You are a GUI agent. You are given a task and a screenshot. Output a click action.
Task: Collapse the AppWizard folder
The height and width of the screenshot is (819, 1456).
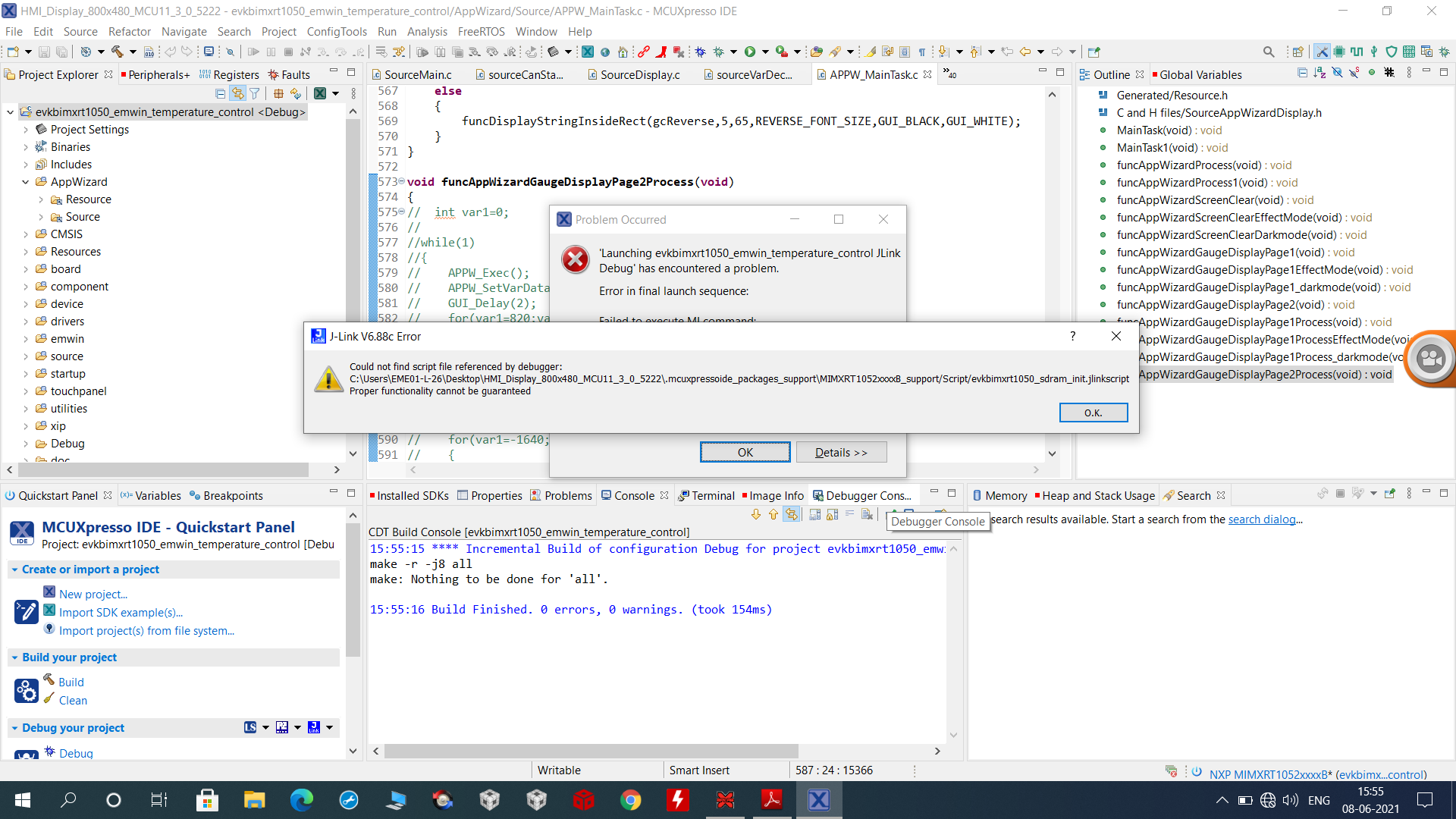(x=26, y=182)
